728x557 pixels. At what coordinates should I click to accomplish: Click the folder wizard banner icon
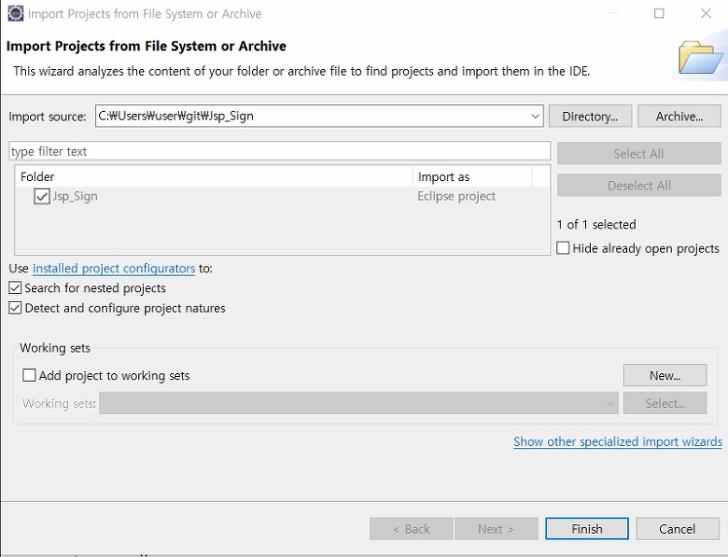pos(701,58)
